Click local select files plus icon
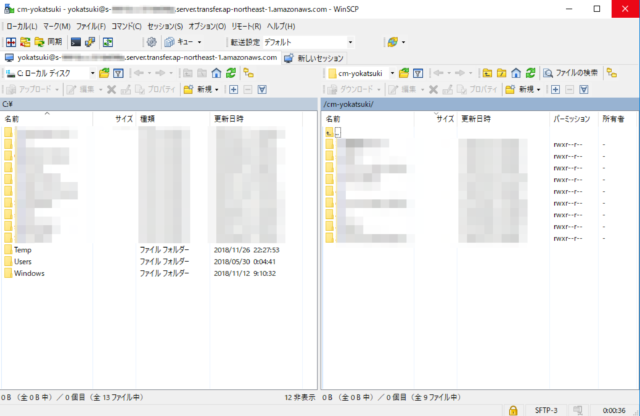The height and width of the screenshot is (416, 640). tap(233, 89)
